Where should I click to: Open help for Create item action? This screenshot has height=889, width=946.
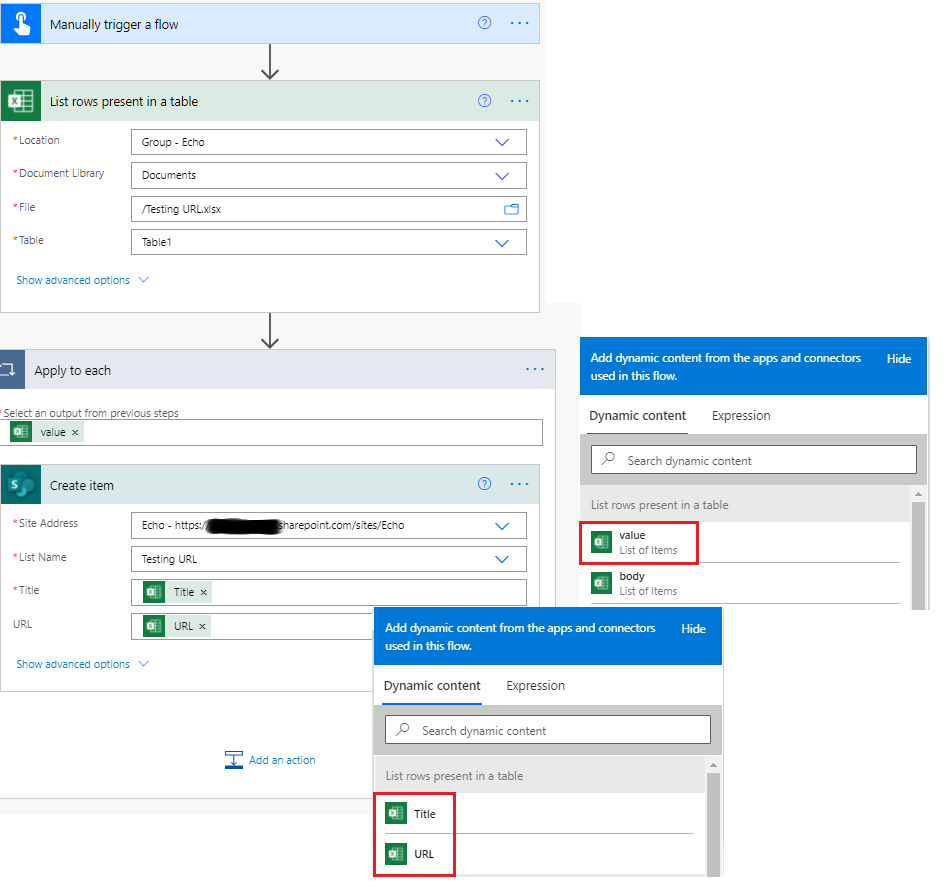484,484
